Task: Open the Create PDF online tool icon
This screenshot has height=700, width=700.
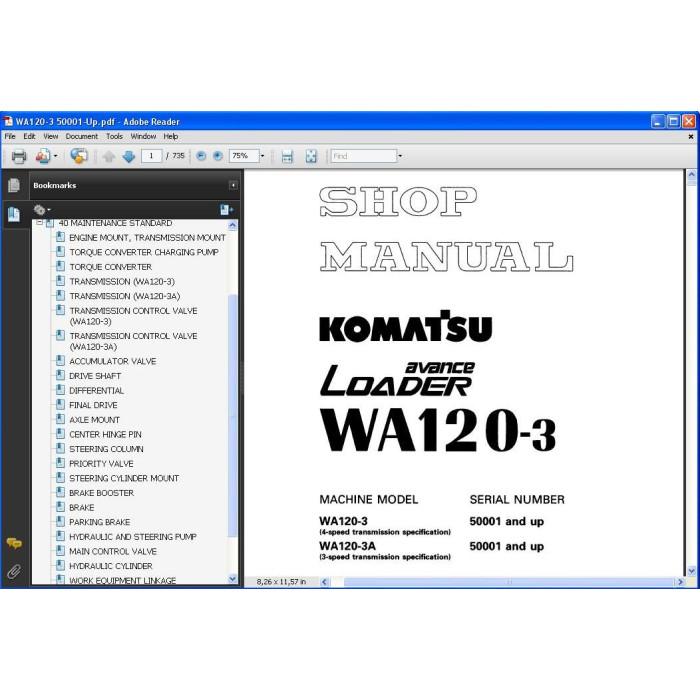Action: click(43, 156)
